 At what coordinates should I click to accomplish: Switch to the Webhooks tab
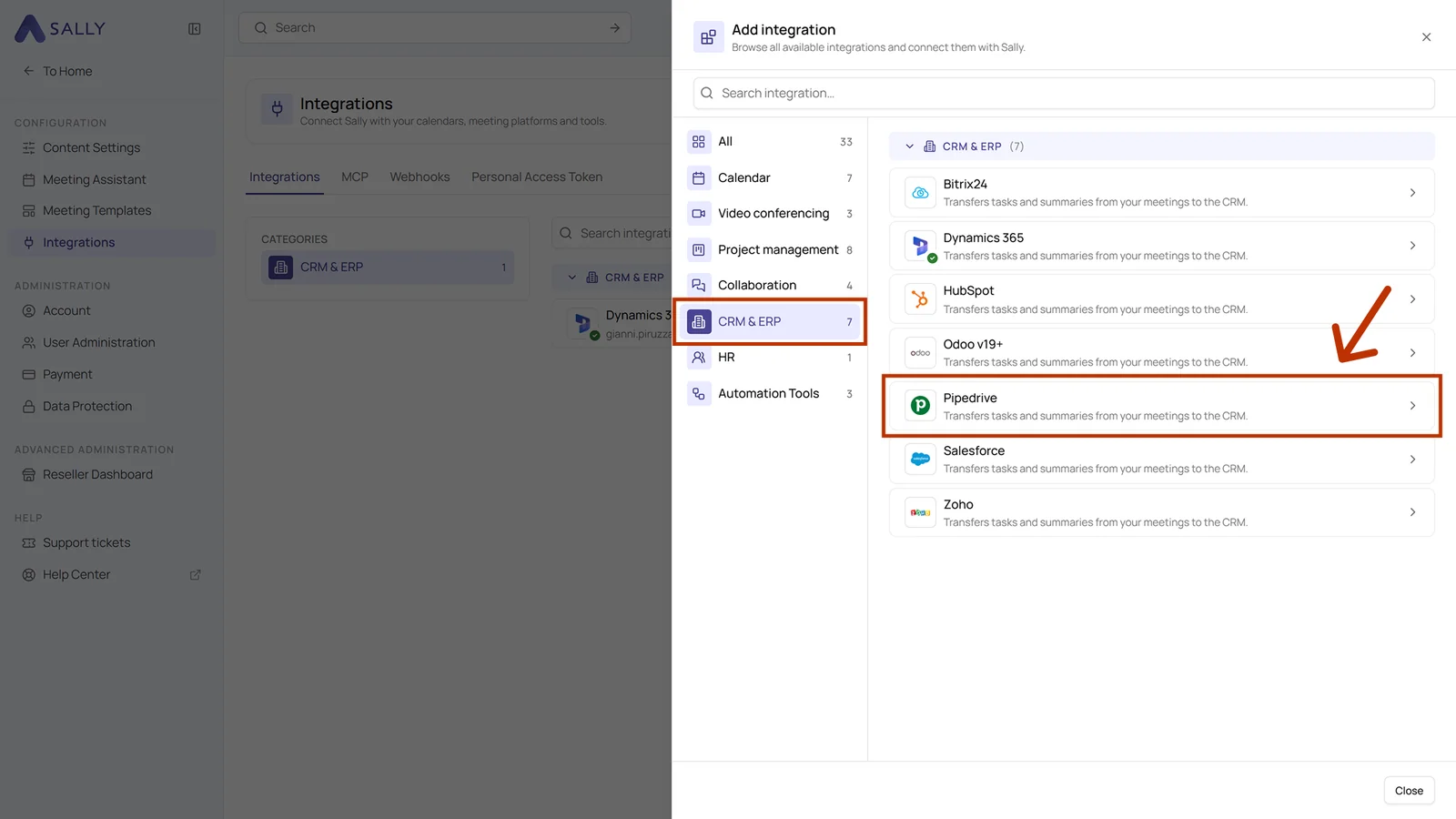[x=420, y=177]
